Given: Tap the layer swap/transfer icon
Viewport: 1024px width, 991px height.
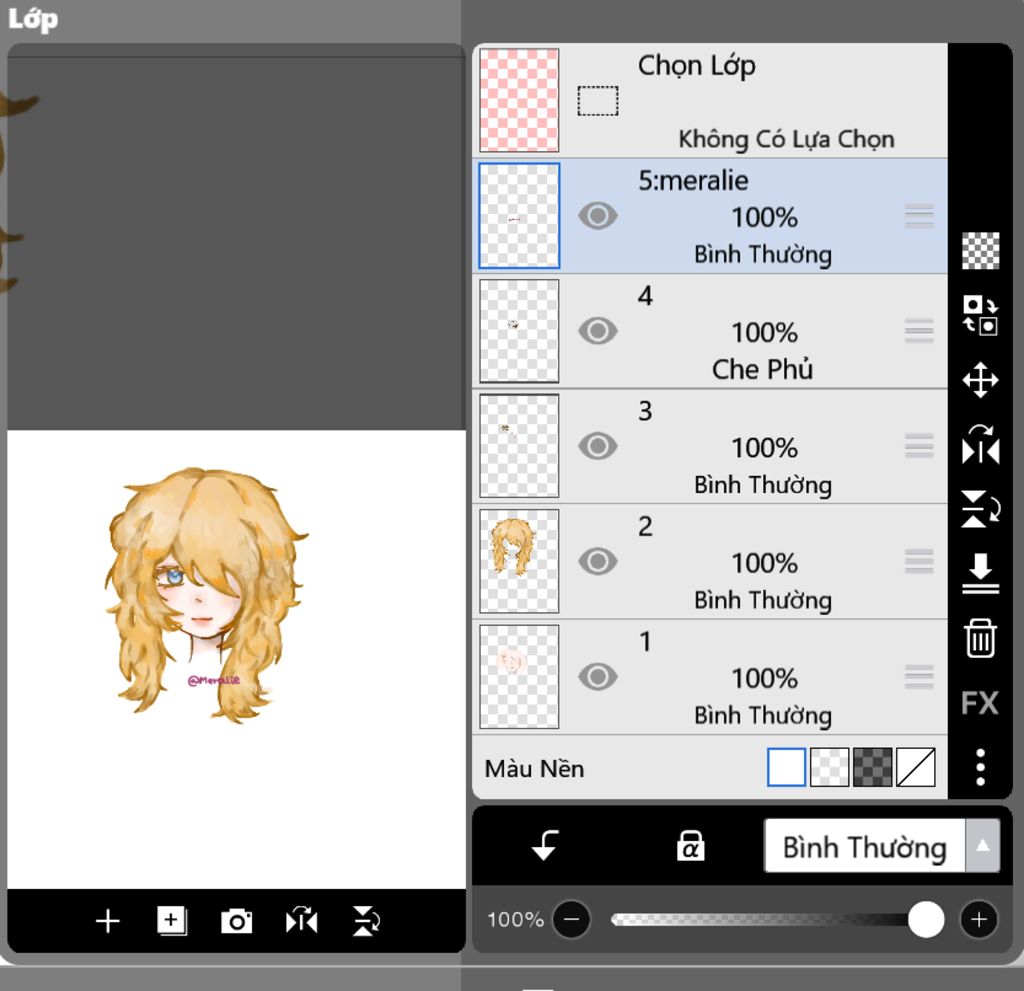Looking at the screenshot, I should tap(980, 315).
